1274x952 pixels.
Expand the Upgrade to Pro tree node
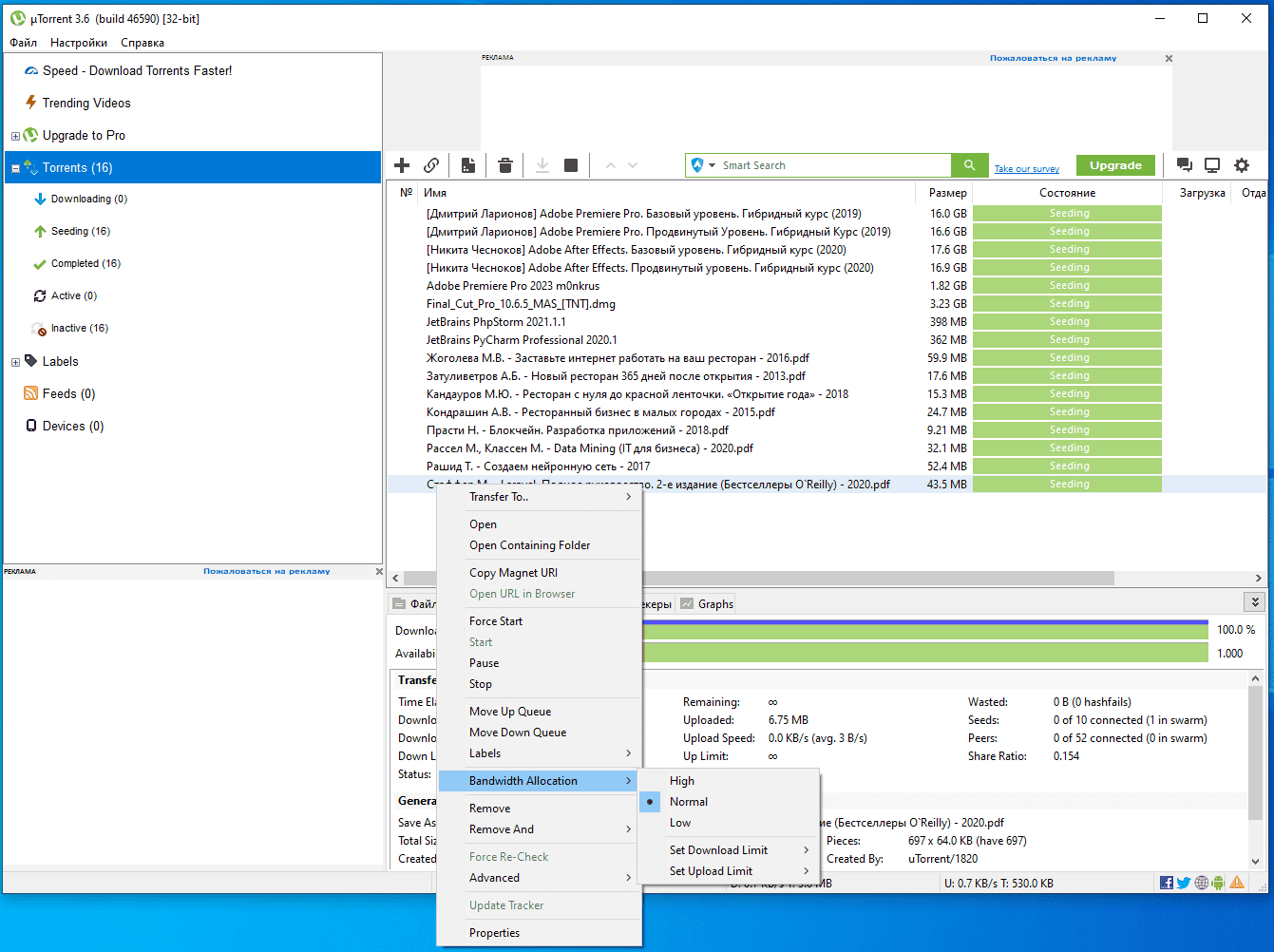point(15,136)
